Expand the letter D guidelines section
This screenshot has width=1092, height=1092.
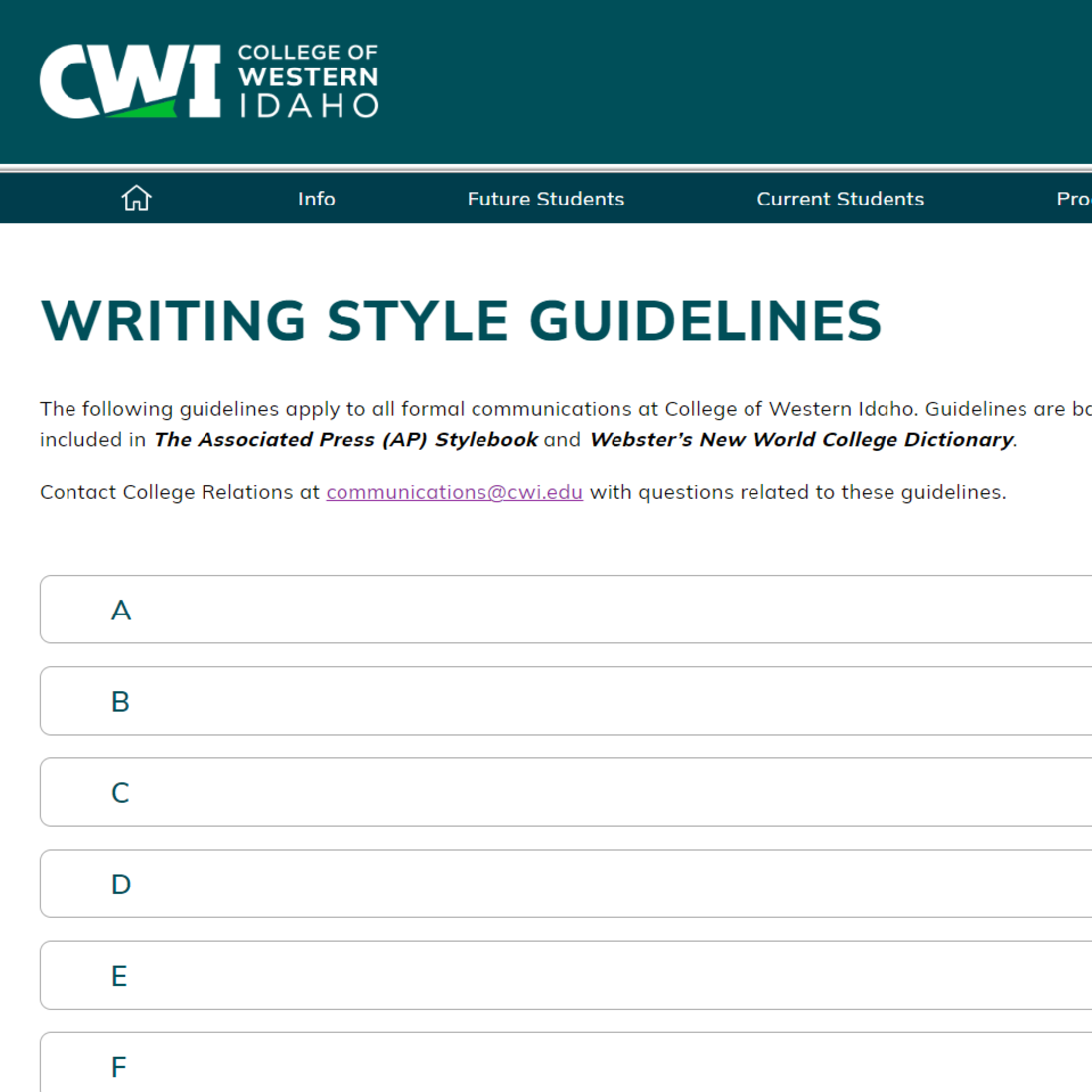pos(121,884)
